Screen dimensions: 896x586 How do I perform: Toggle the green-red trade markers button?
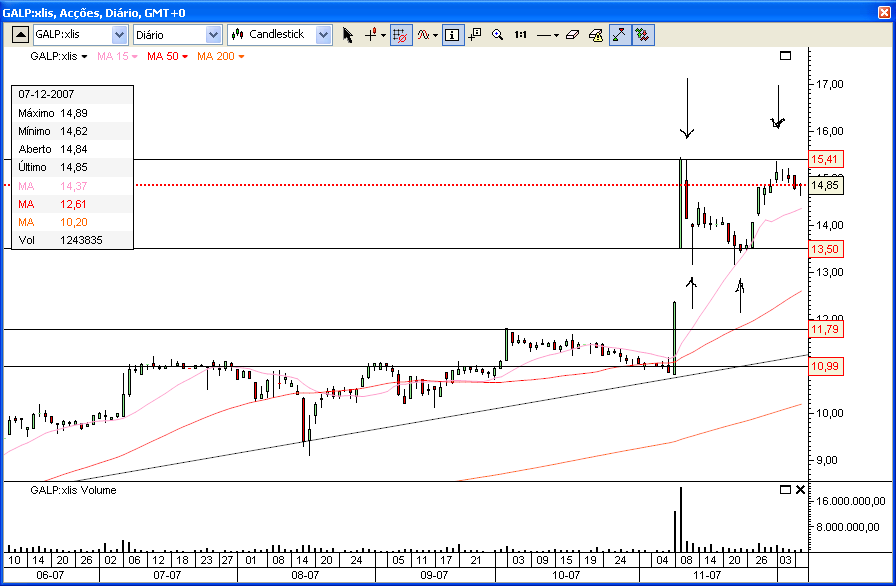point(643,35)
